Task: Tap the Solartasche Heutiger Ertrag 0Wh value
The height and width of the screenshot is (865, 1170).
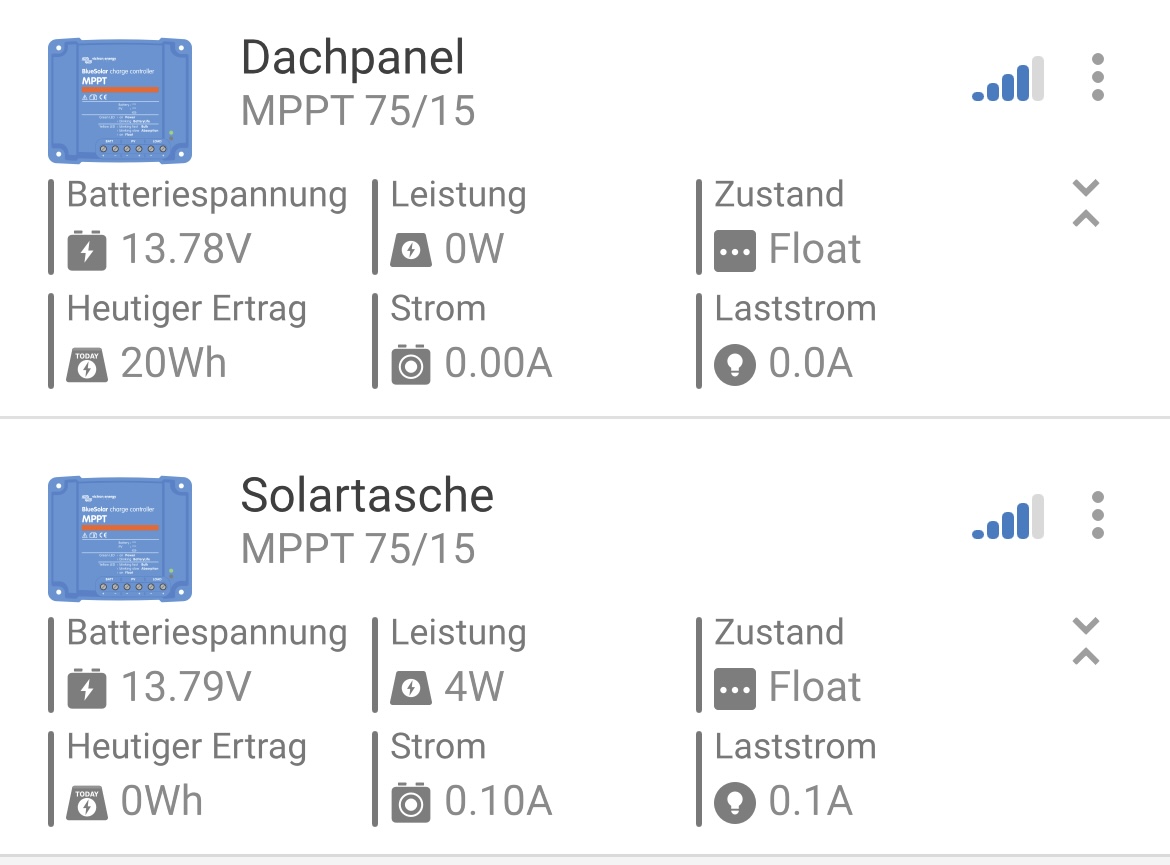Action: [x=161, y=802]
